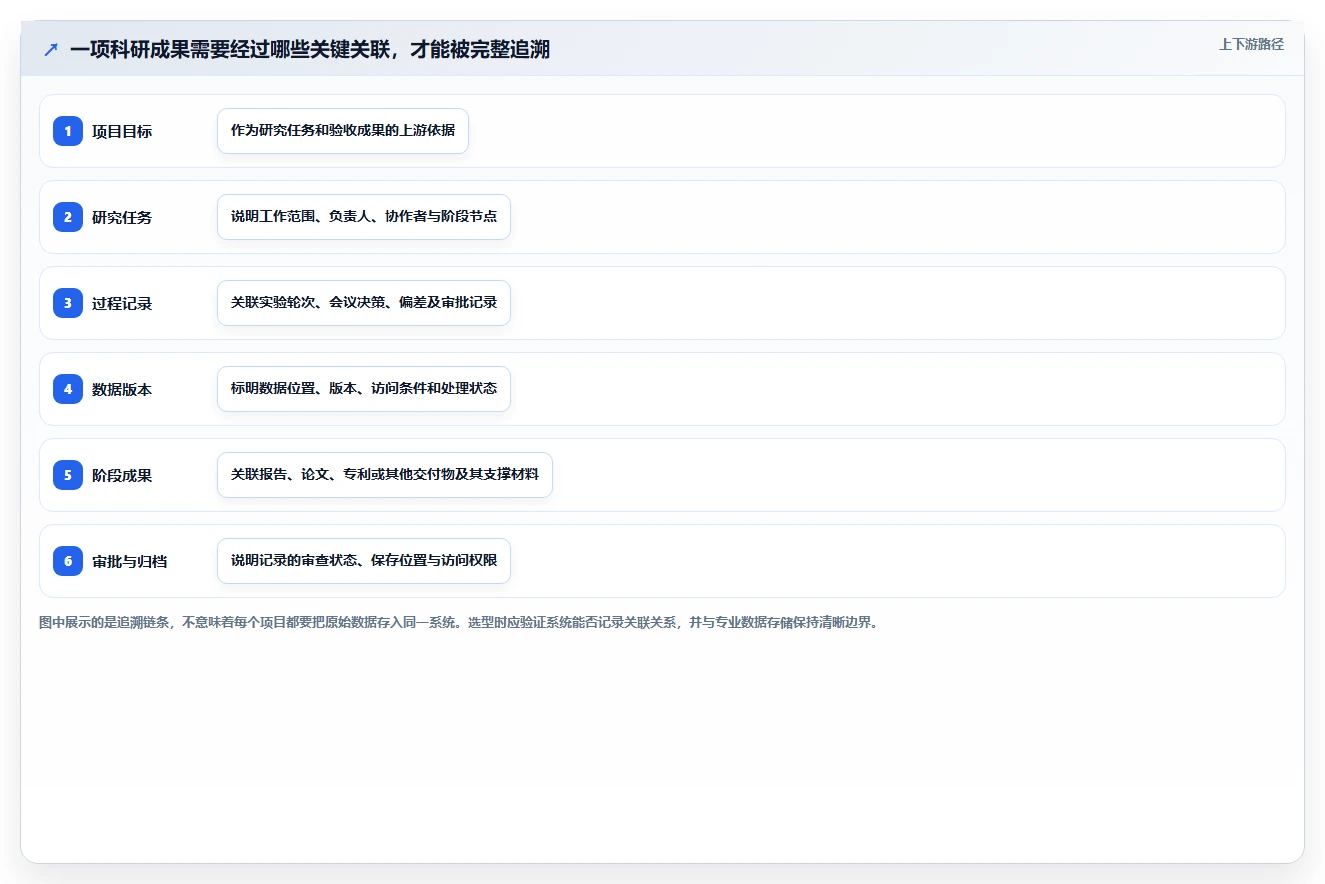Select the 审批与归档 step label
The width and height of the screenshot is (1325, 884).
(x=130, y=561)
